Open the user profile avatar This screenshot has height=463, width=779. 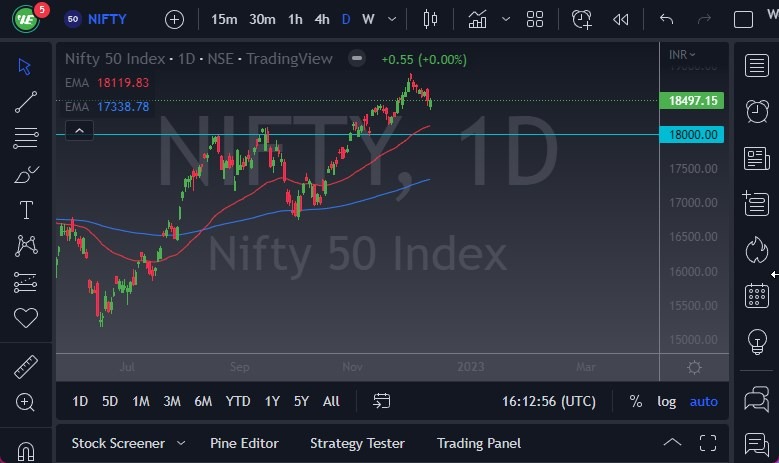(x=26, y=19)
